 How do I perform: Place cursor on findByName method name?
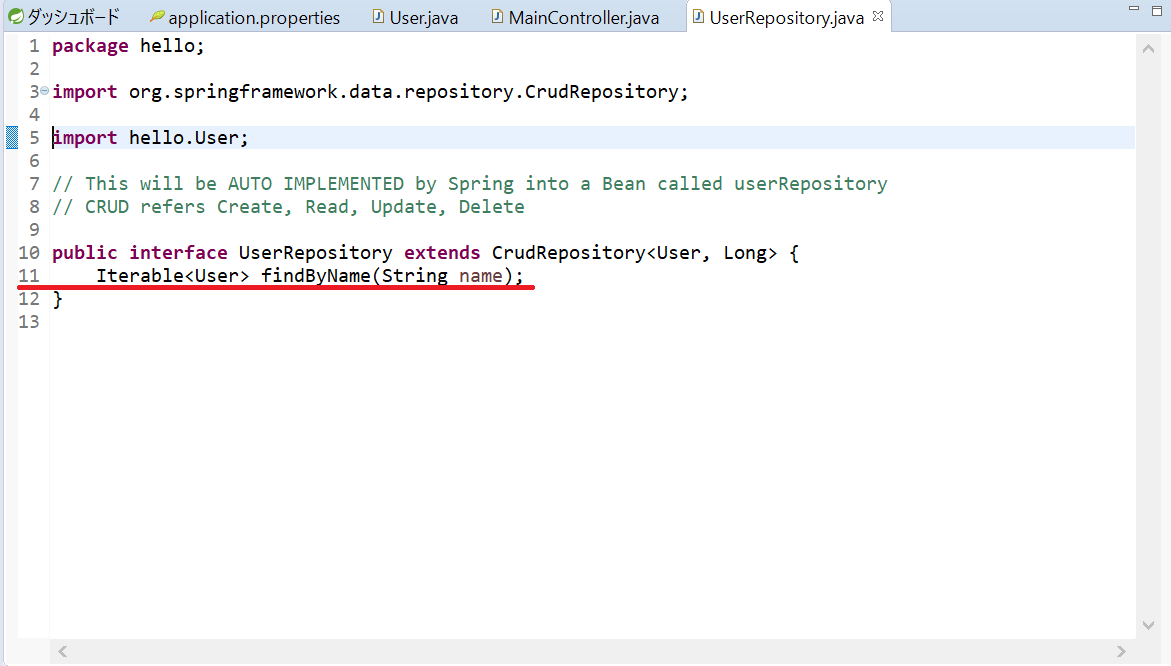pyautogui.click(x=315, y=276)
